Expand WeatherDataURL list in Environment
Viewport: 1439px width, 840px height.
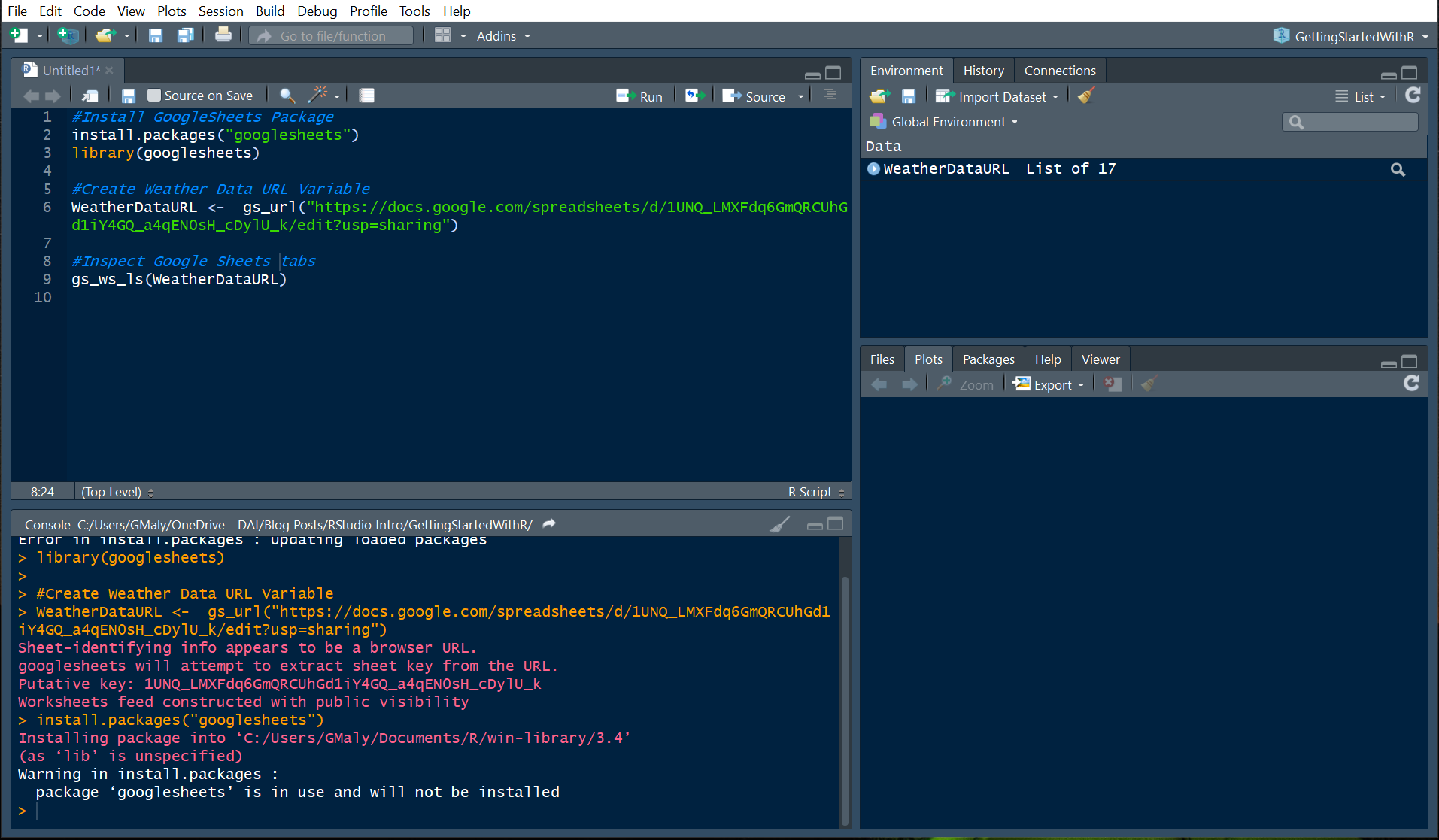tap(873, 169)
